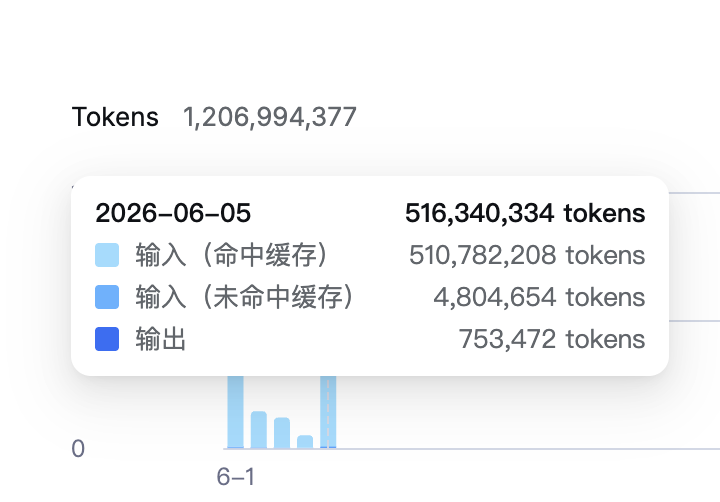
Task: Click the 6-1 x-axis date label
Action: pos(235,476)
